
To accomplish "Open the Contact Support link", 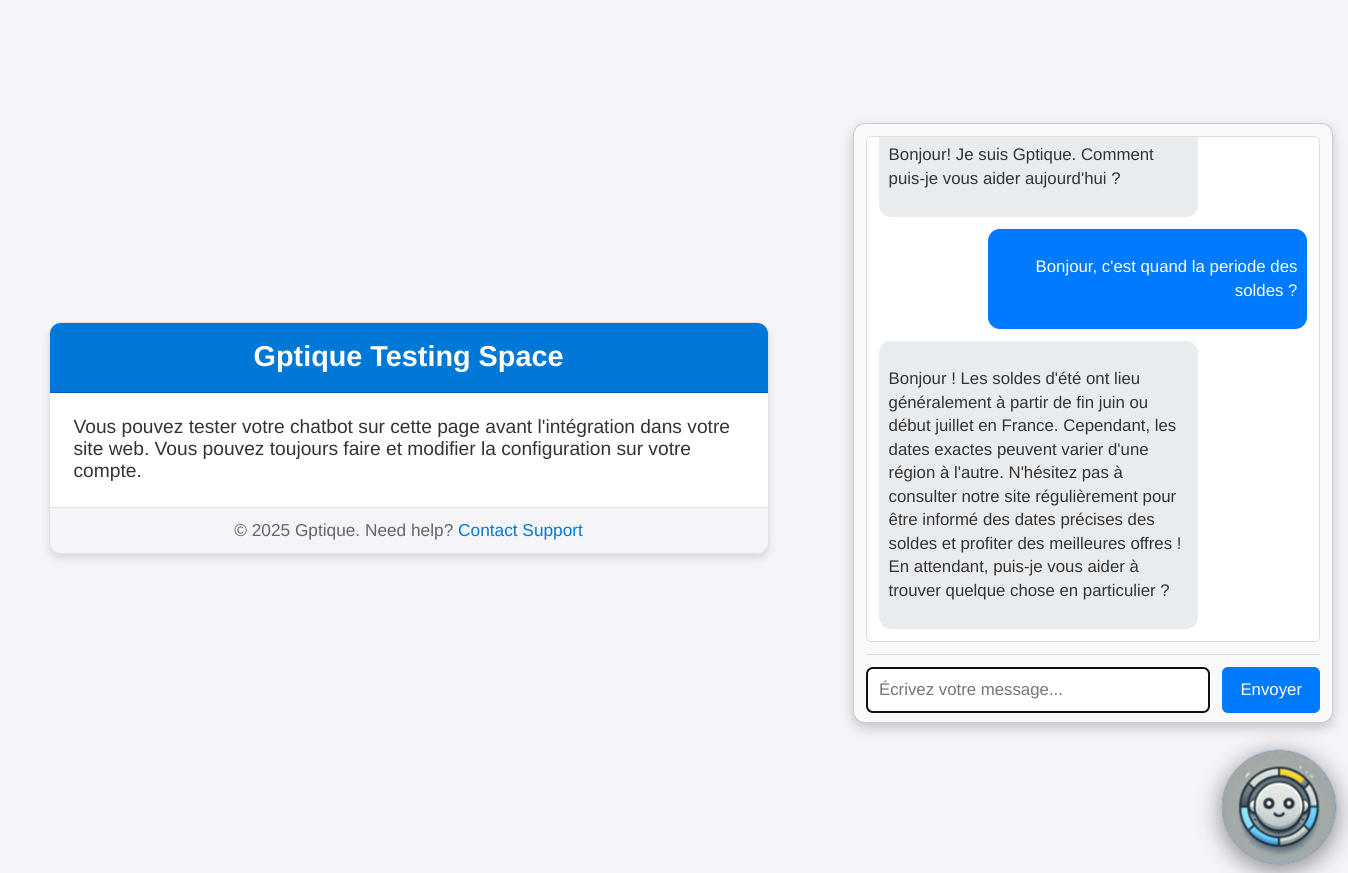I will (x=520, y=531).
